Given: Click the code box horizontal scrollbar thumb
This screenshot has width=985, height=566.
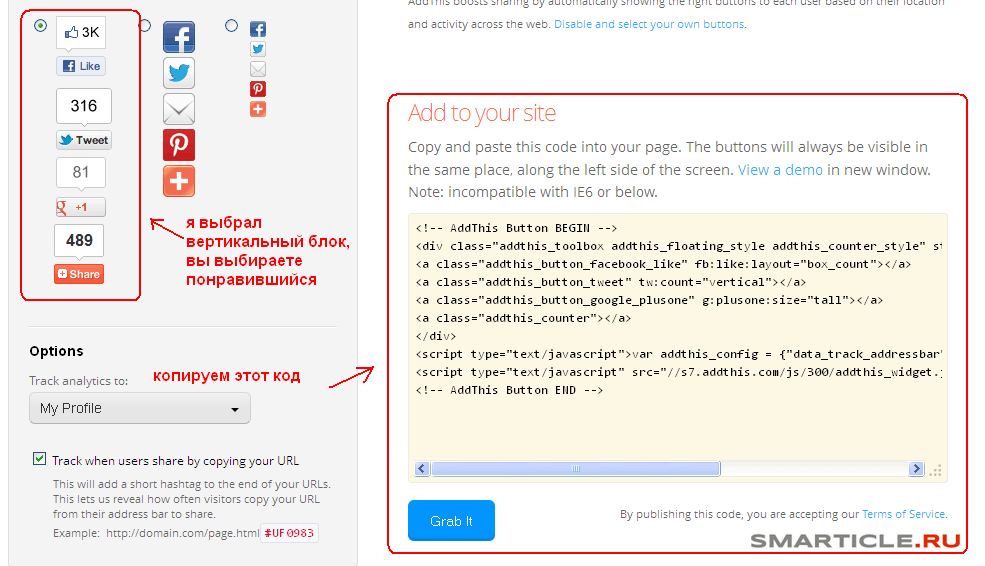Looking at the screenshot, I should 575,469.
